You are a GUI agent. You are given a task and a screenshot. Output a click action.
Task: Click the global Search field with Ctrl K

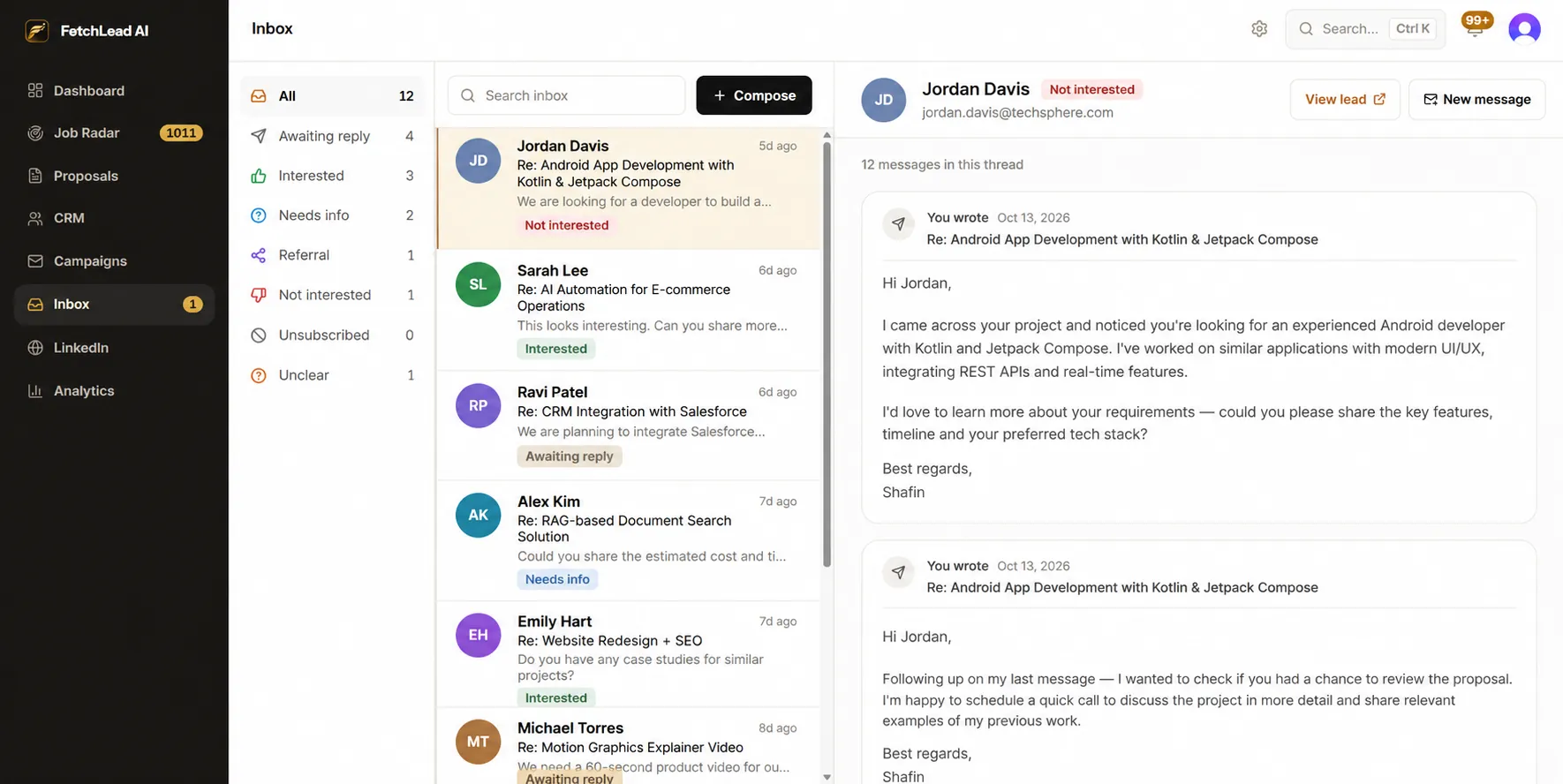click(x=1365, y=29)
